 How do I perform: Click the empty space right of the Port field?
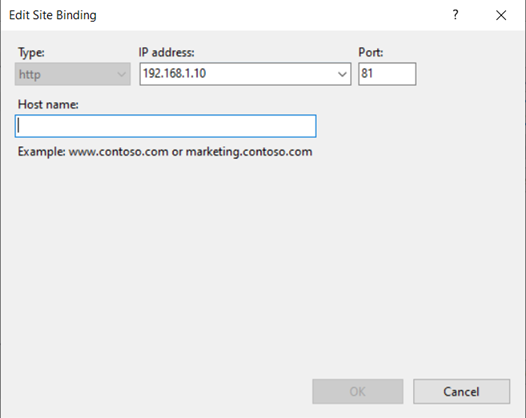[x=470, y=74]
